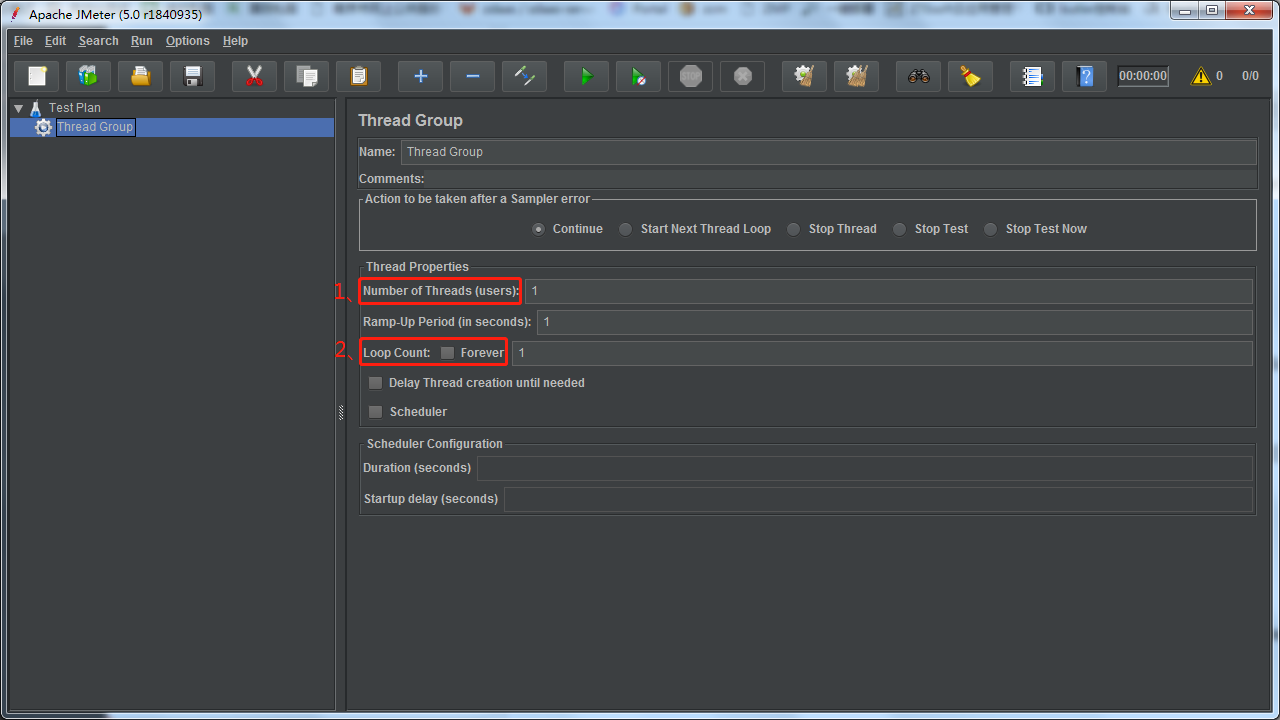Open Help with question mark icon
Image resolution: width=1280 pixels, height=720 pixels.
[x=1084, y=76]
